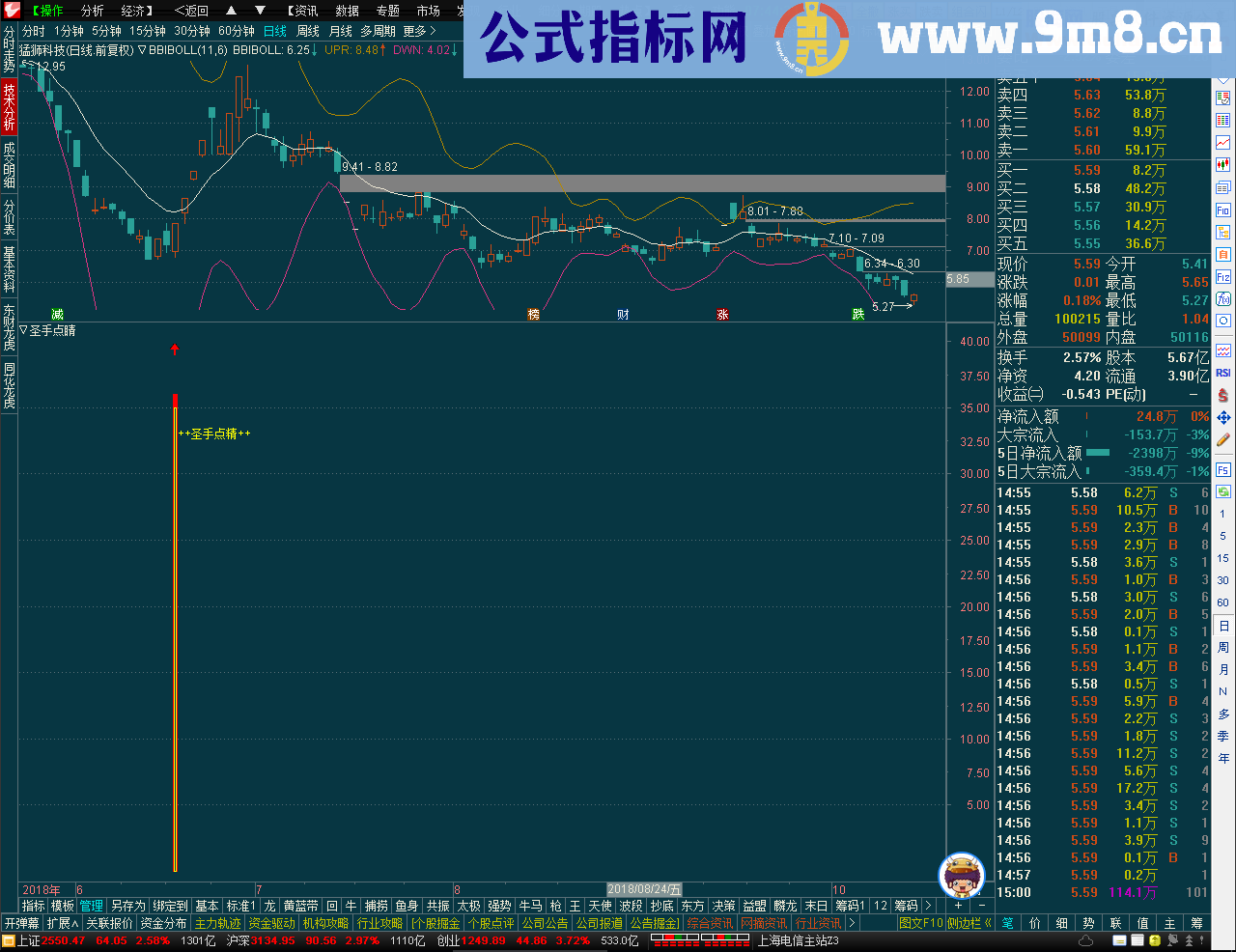Click the chevron after 筹码 tab row
The width and height of the screenshot is (1236, 952).
click(930, 906)
